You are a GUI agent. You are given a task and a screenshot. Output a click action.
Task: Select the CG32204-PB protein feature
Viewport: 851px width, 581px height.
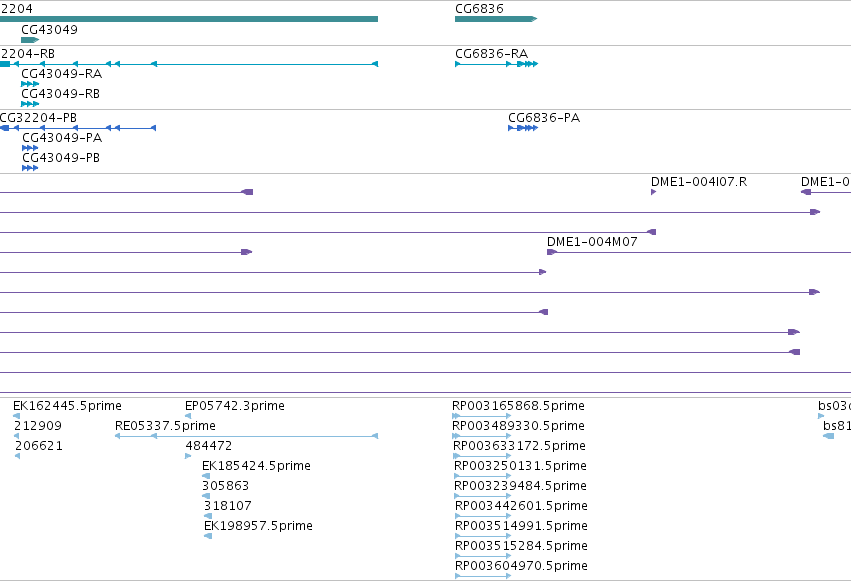(78, 128)
